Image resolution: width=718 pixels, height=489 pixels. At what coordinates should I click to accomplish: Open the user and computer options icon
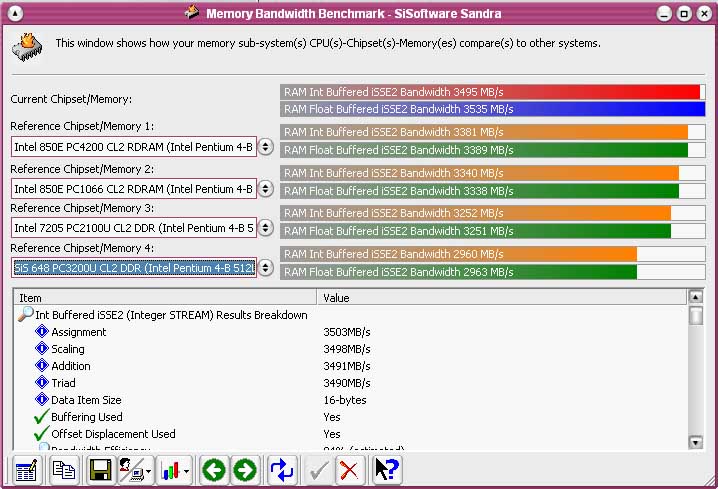(130, 470)
